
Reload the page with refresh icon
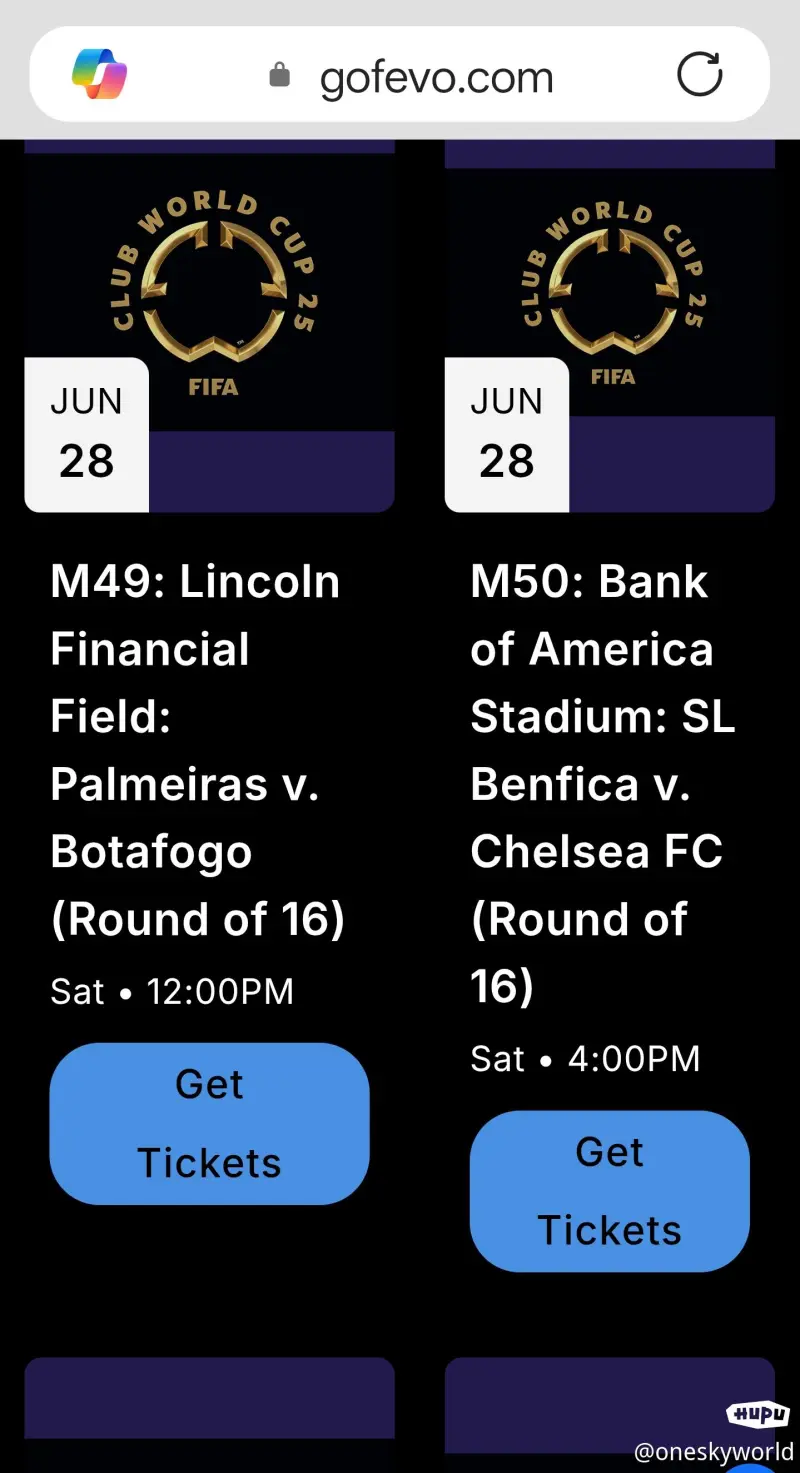699,74
